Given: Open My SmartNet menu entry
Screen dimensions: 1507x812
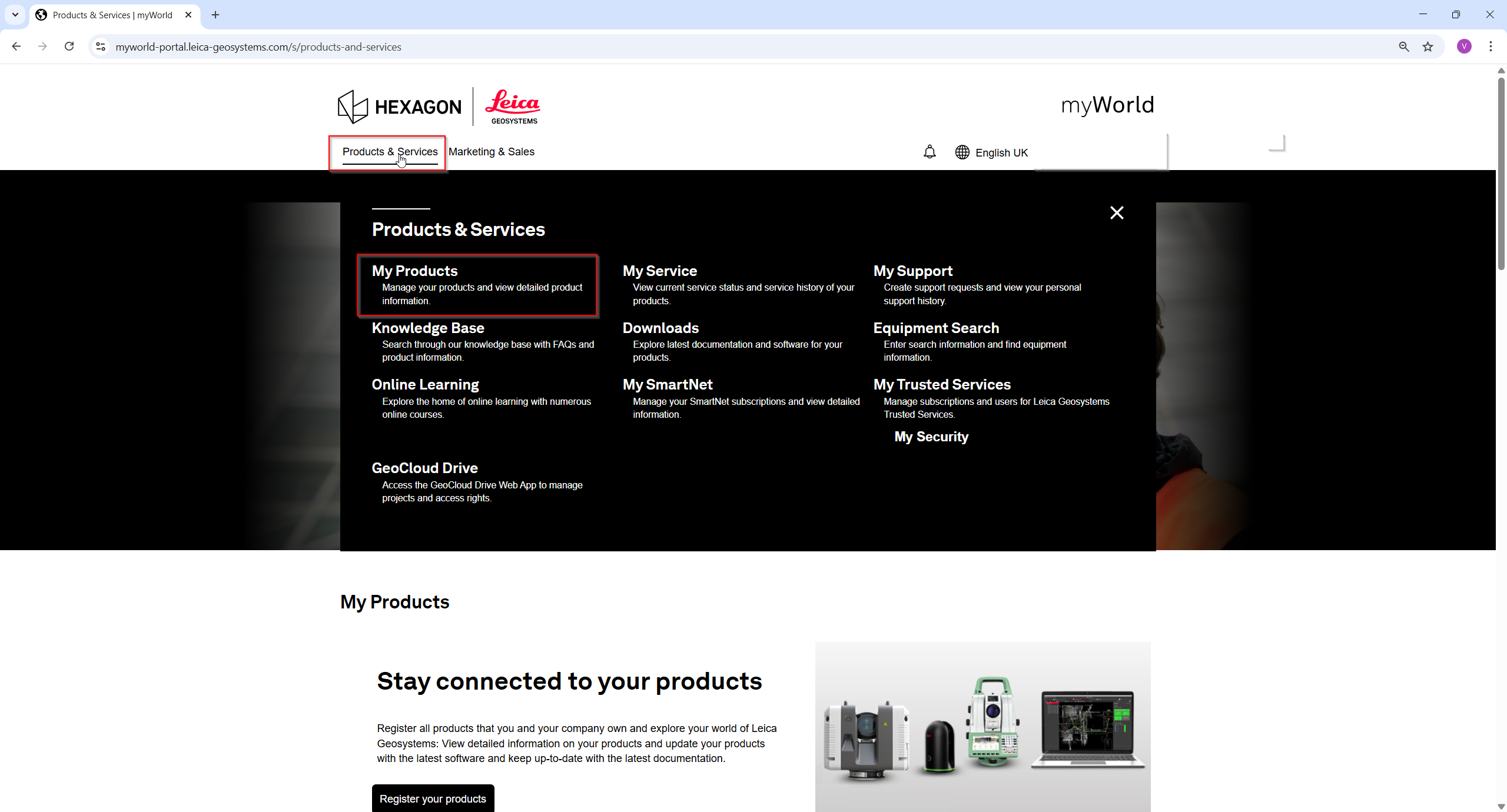Looking at the screenshot, I should click(x=668, y=385).
